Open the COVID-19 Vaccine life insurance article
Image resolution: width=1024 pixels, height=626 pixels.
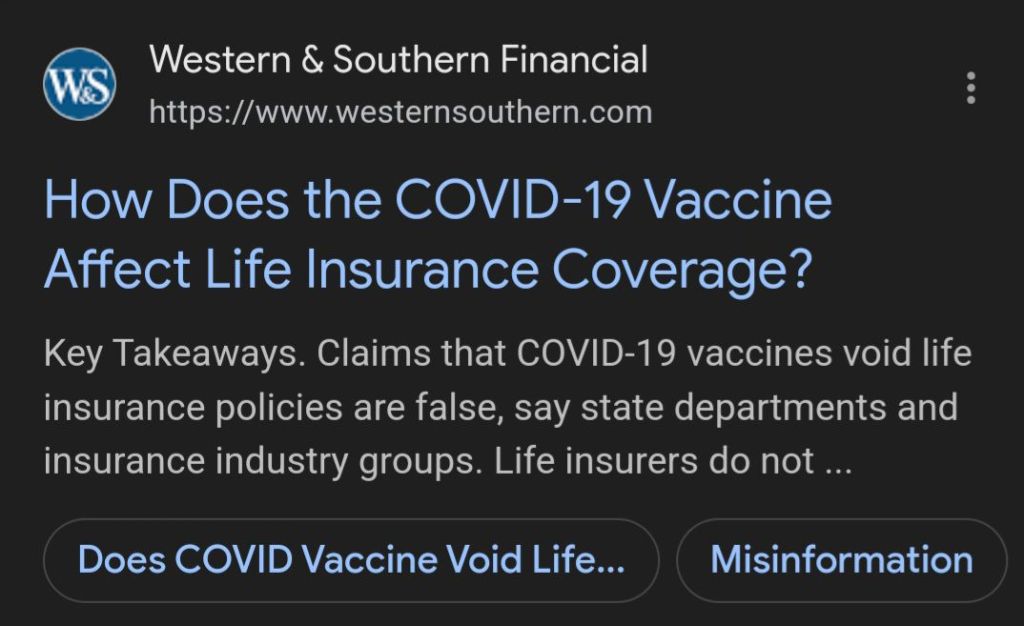coord(437,234)
